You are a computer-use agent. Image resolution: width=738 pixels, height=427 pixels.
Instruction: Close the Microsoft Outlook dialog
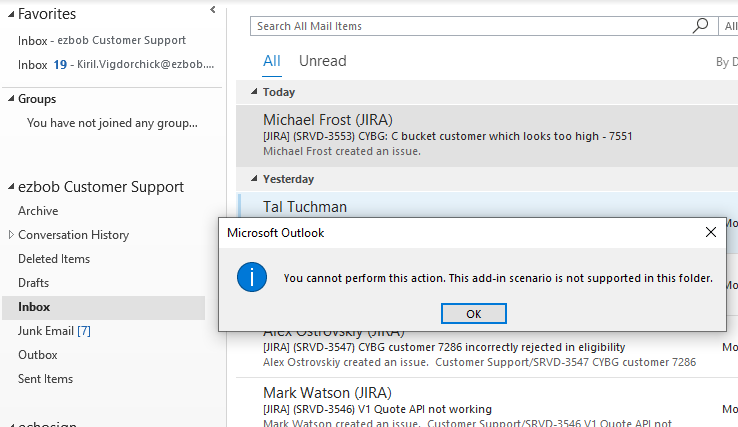click(x=711, y=232)
